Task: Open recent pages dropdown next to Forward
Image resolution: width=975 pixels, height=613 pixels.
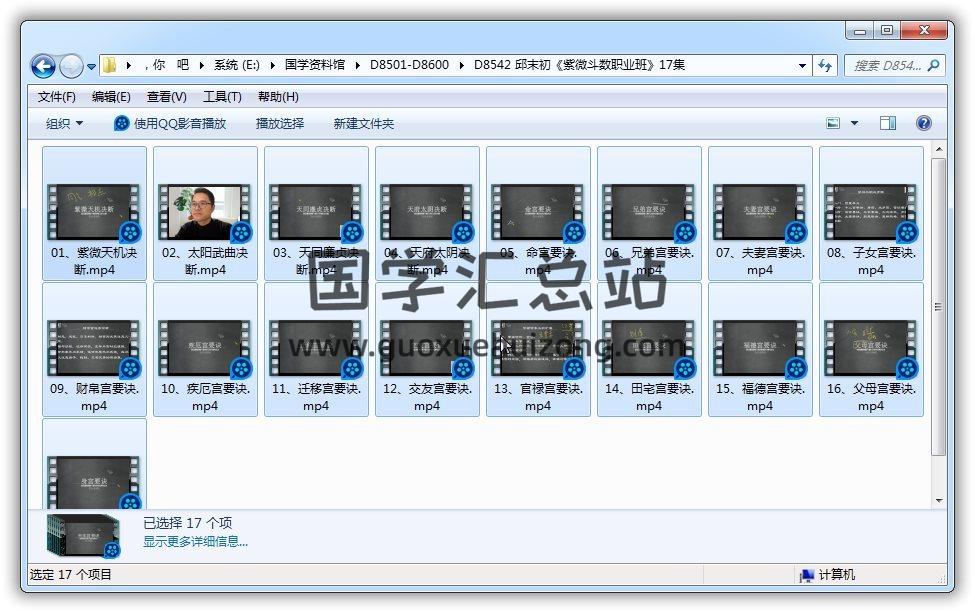Action: [x=92, y=67]
